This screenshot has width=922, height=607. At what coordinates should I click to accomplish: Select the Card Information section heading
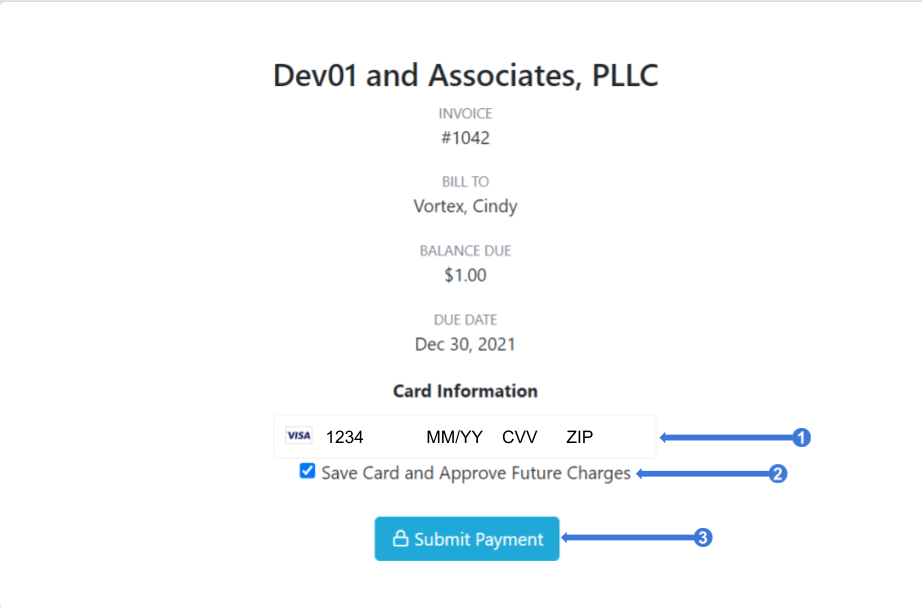465,391
